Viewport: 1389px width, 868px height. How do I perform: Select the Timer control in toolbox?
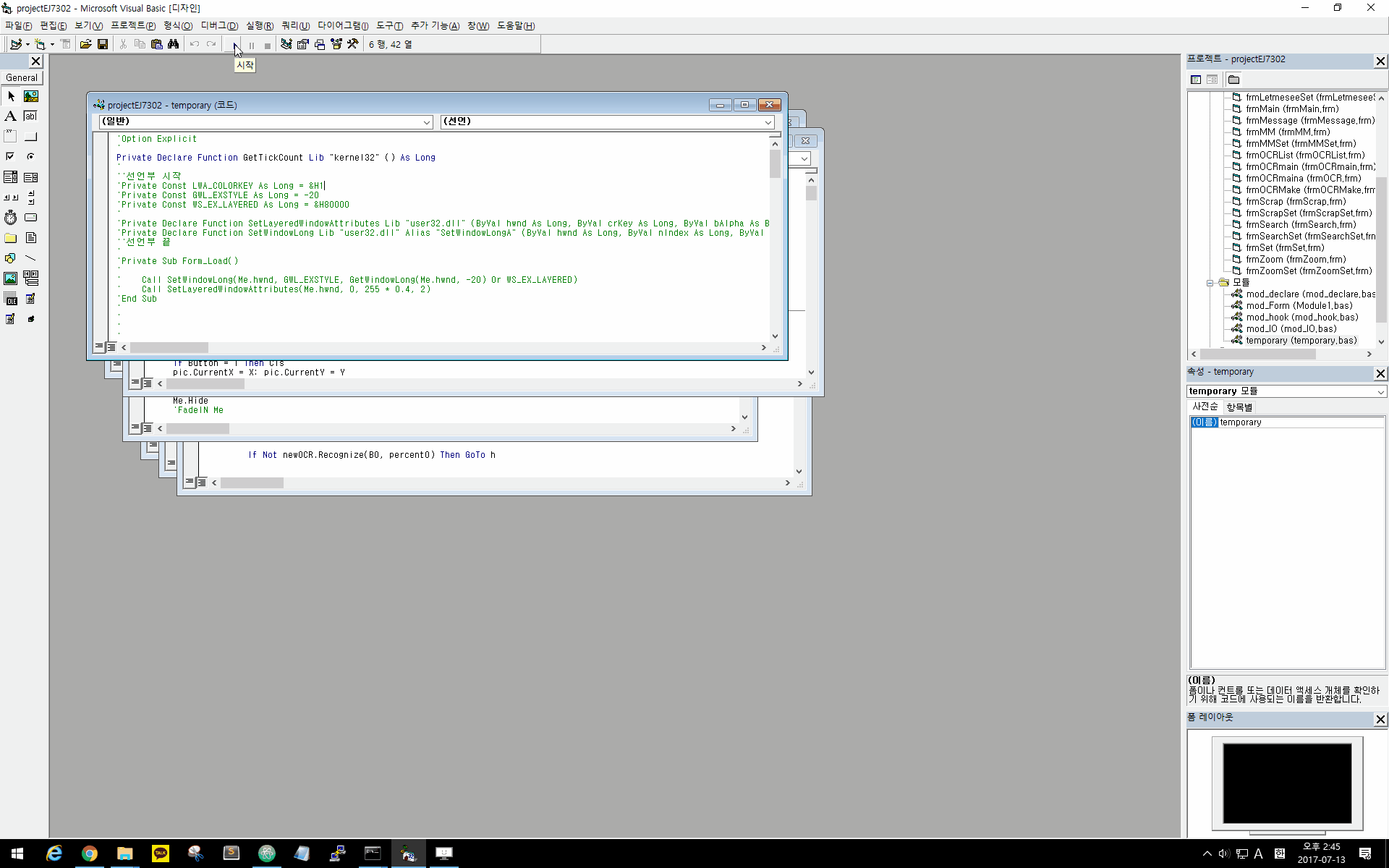[11, 218]
